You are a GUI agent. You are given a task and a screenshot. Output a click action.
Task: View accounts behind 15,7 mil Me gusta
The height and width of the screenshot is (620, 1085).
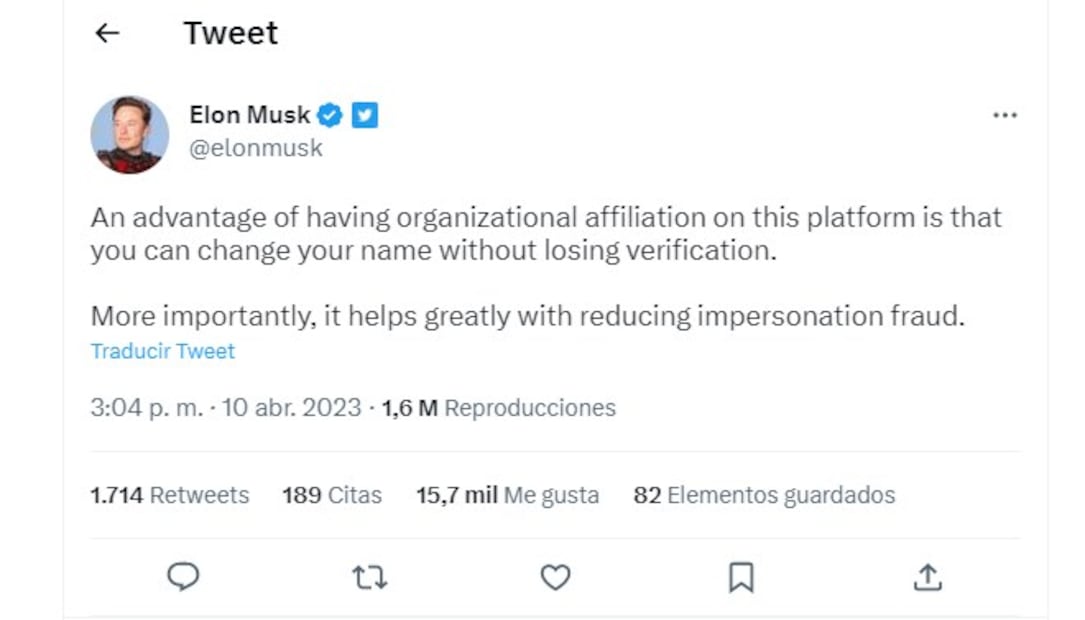click(x=507, y=494)
